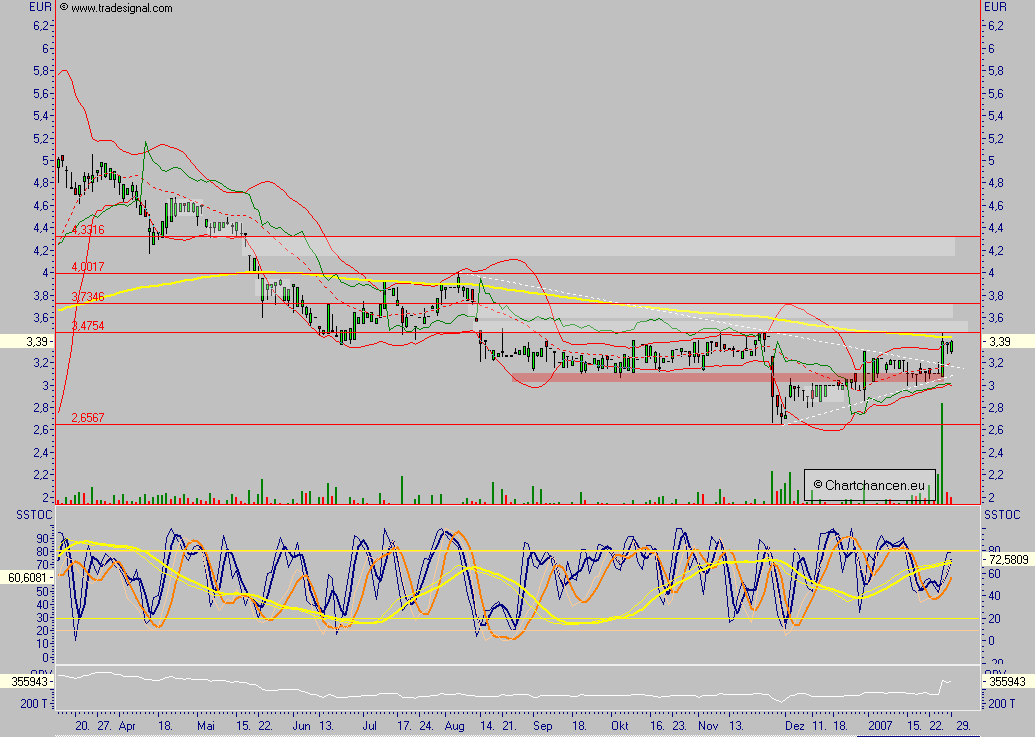
Task: Click the Okt month label on date axis
Action: (619, 726)
